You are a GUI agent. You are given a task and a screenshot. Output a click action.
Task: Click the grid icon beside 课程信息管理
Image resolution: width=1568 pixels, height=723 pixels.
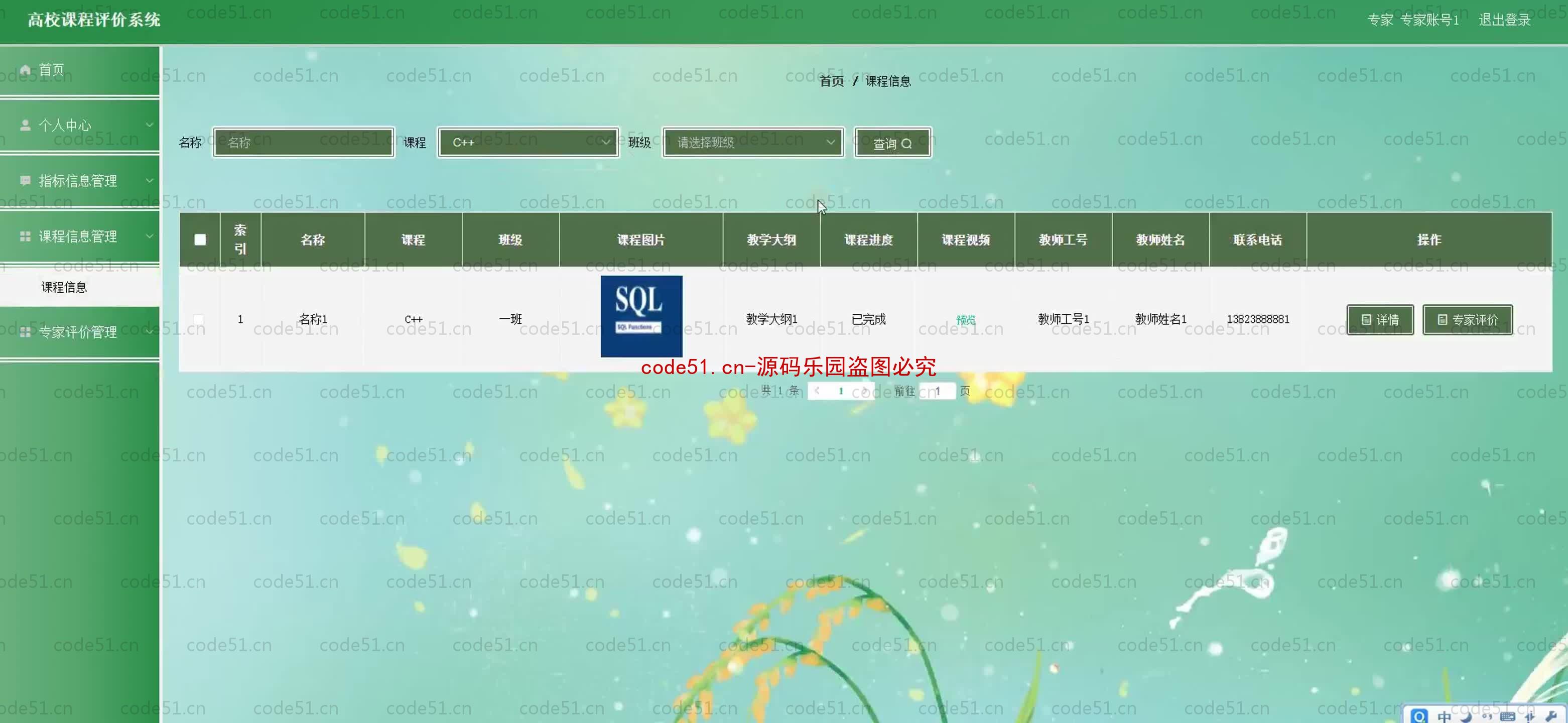[x=25, y=236]
